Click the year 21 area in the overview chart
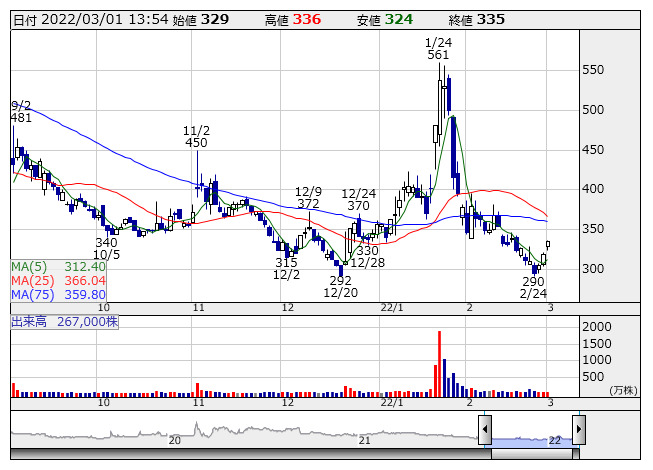653x470 pixels. click(x=365, y=438)
